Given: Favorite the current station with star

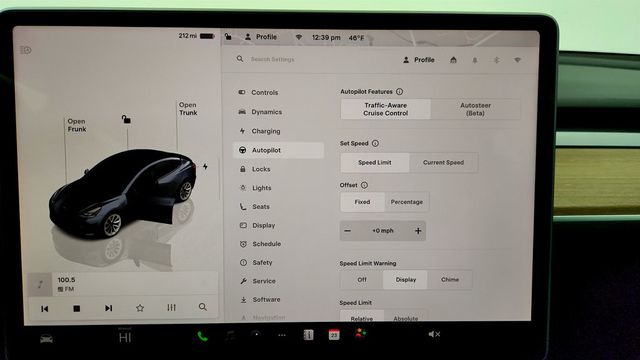Looking at the screenshot, I should click(x=140, y=308).
